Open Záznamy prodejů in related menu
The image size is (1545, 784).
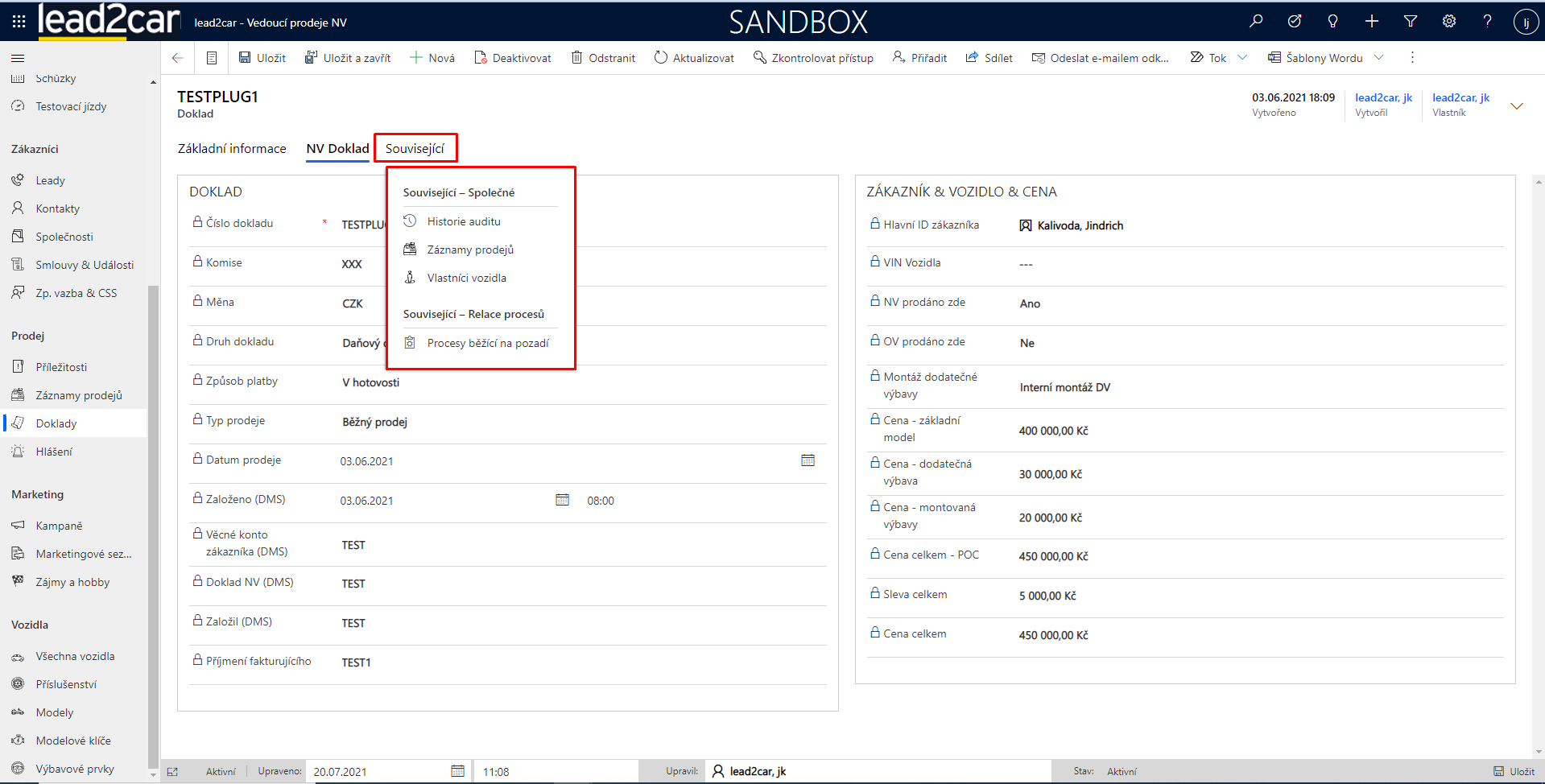pyautogui.click(x=470, y=250)
